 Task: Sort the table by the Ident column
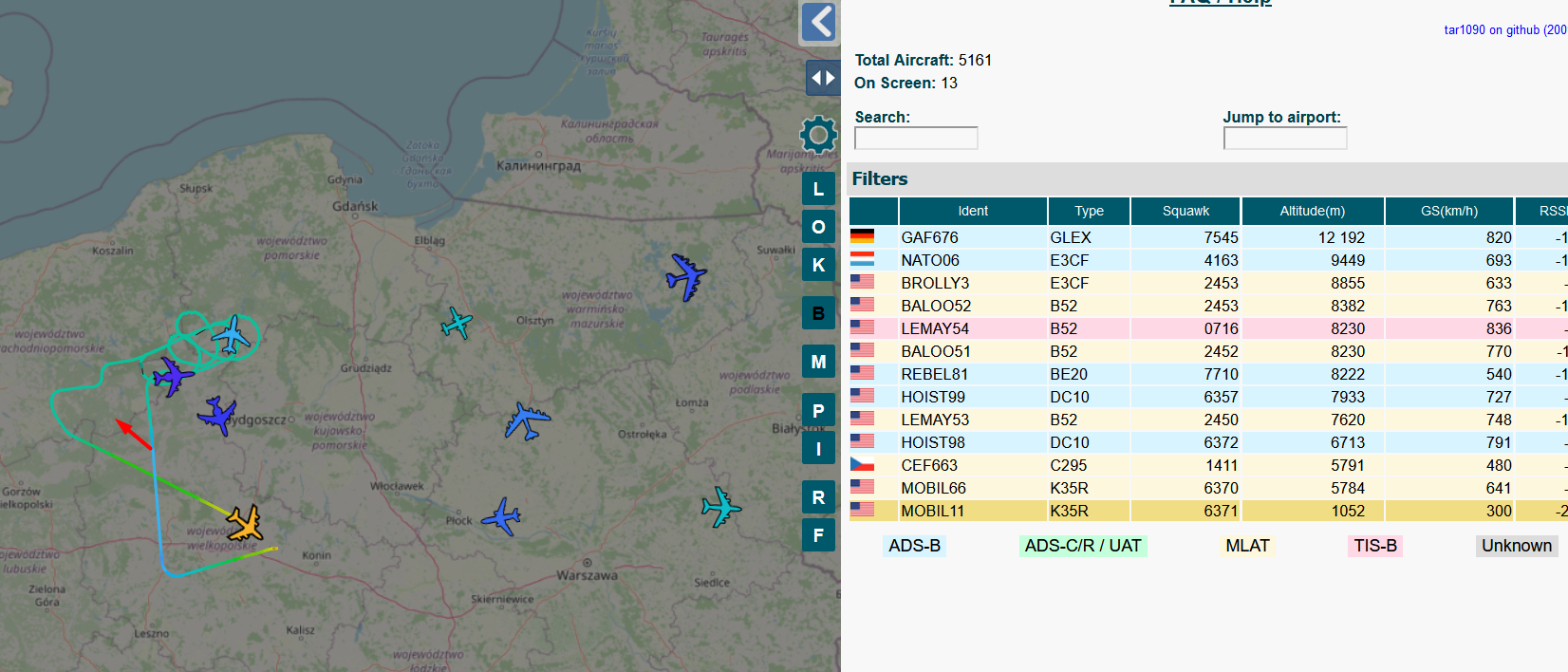(x=973, y=211)
